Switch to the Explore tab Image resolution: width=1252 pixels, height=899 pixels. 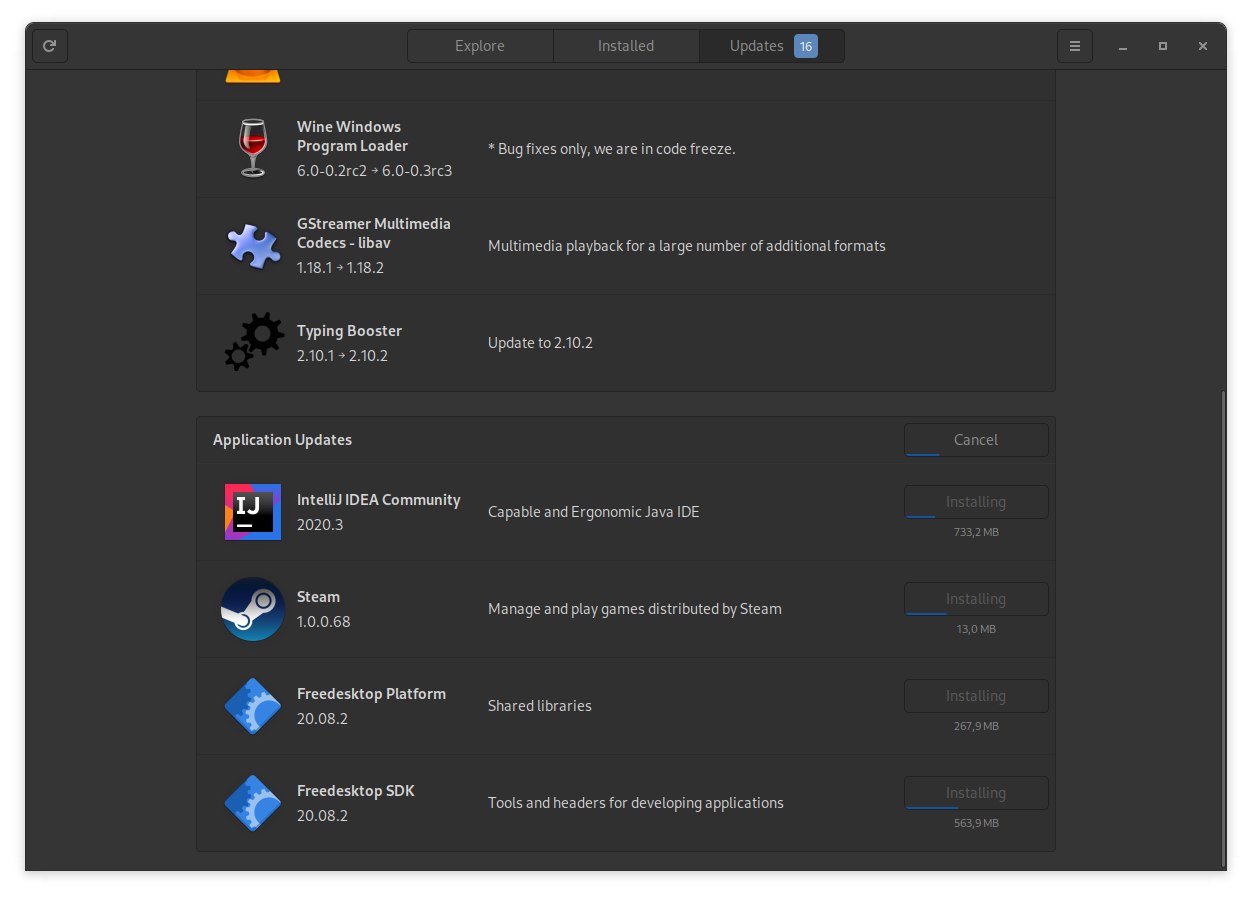pyautogui.click(x=480, y=46)
